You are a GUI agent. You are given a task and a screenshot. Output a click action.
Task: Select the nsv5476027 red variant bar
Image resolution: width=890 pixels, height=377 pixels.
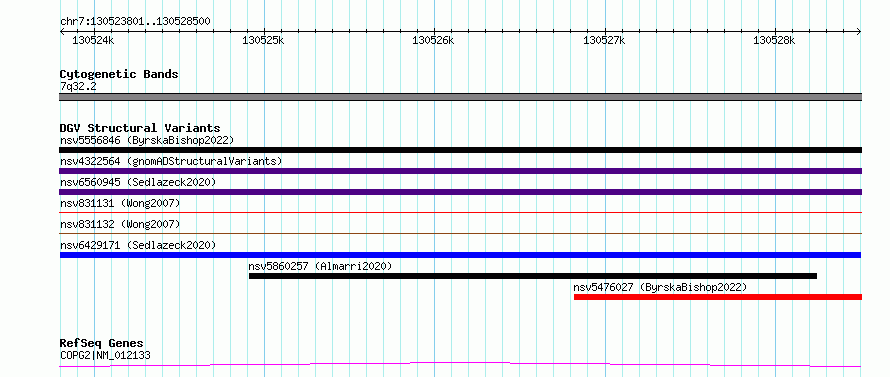pyautogui.click(x=717, y=297)
